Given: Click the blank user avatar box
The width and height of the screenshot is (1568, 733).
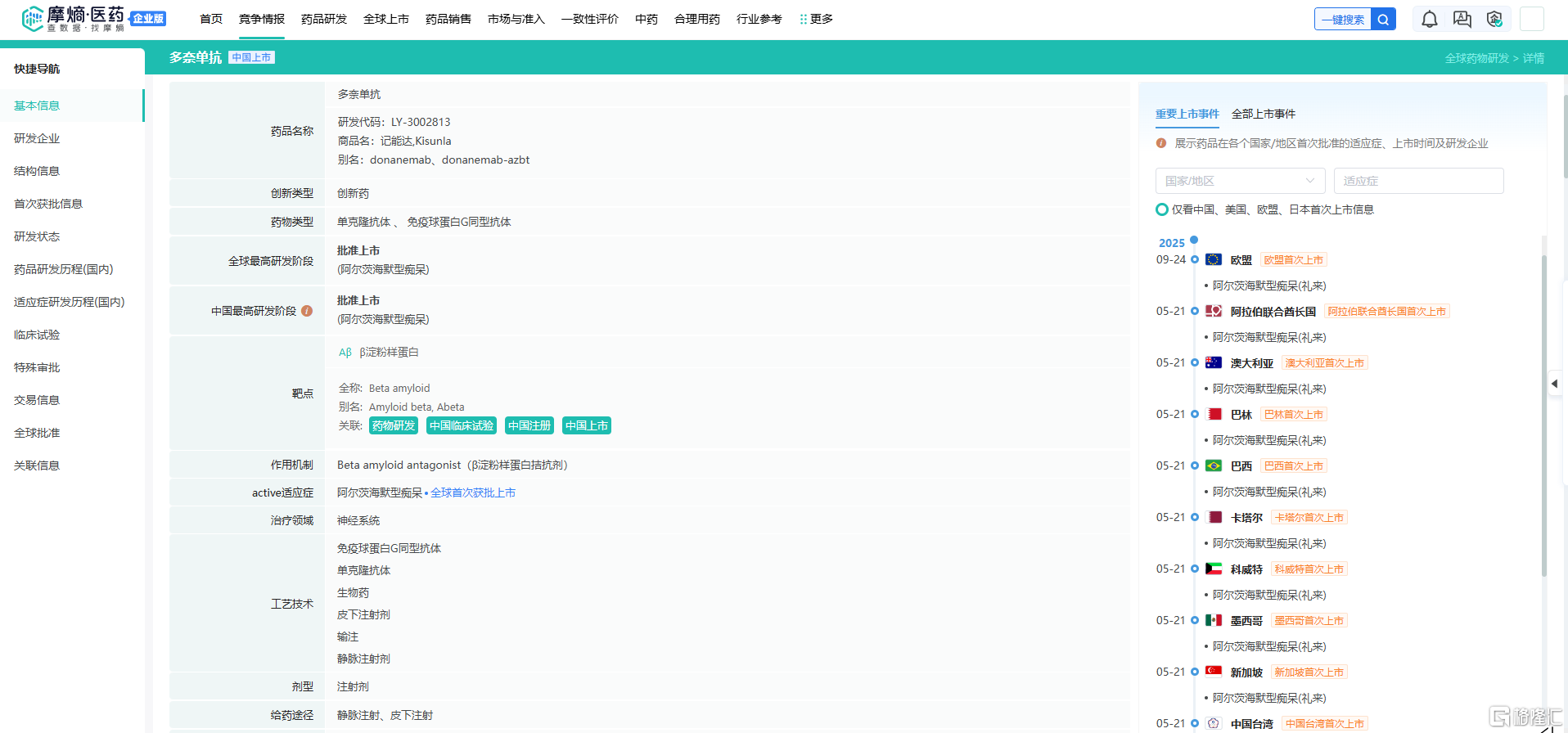Looking at the screenshot, I should tap(1532, 19).
